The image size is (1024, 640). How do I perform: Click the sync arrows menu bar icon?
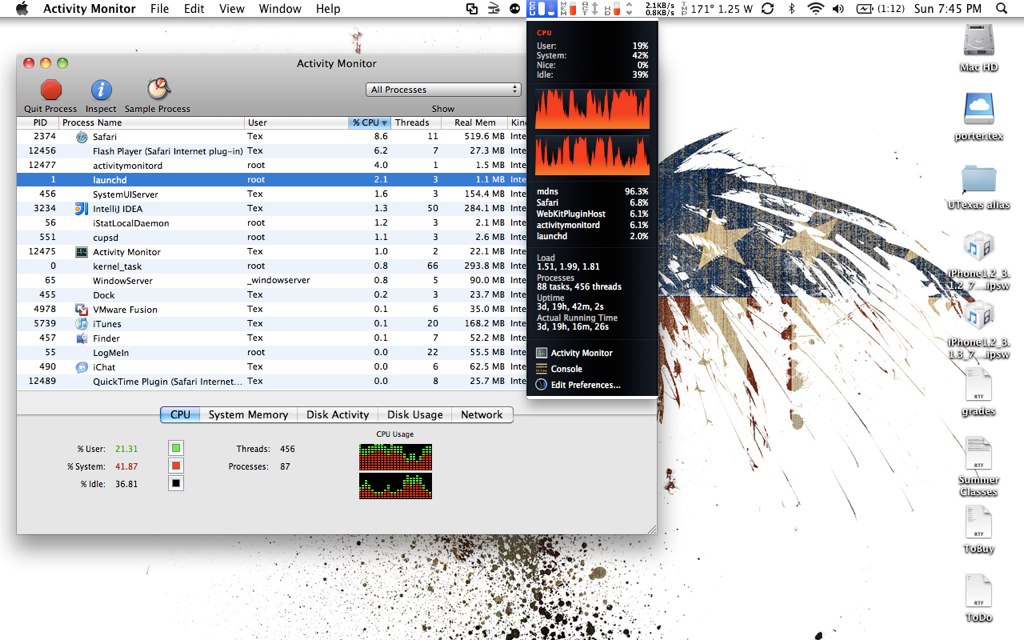pyautogui.click(x=768, y=8)
